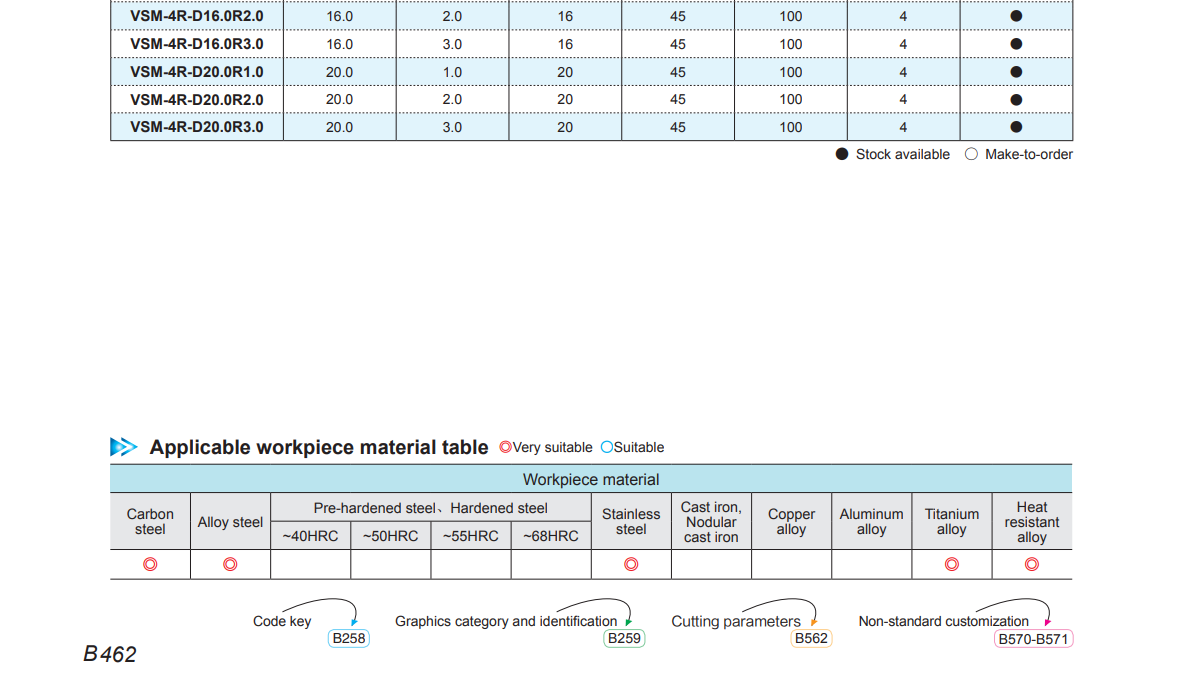The image size is (1185, 687).
Task: Click the stock dot in the VSM-4R-D20.0R3.0 row
Action: [x=1016, y=127]
